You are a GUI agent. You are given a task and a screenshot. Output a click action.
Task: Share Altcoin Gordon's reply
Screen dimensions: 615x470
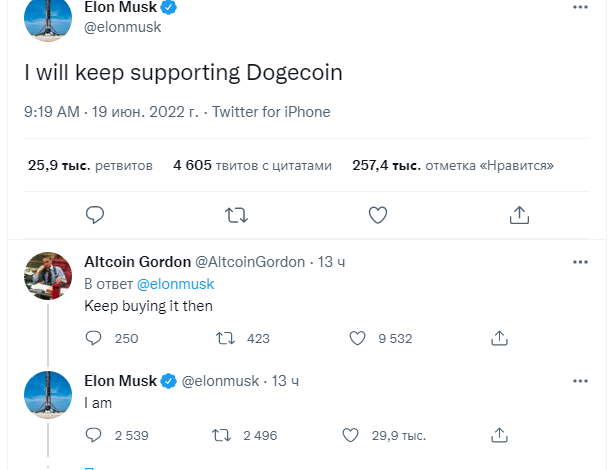coord(500,339)
